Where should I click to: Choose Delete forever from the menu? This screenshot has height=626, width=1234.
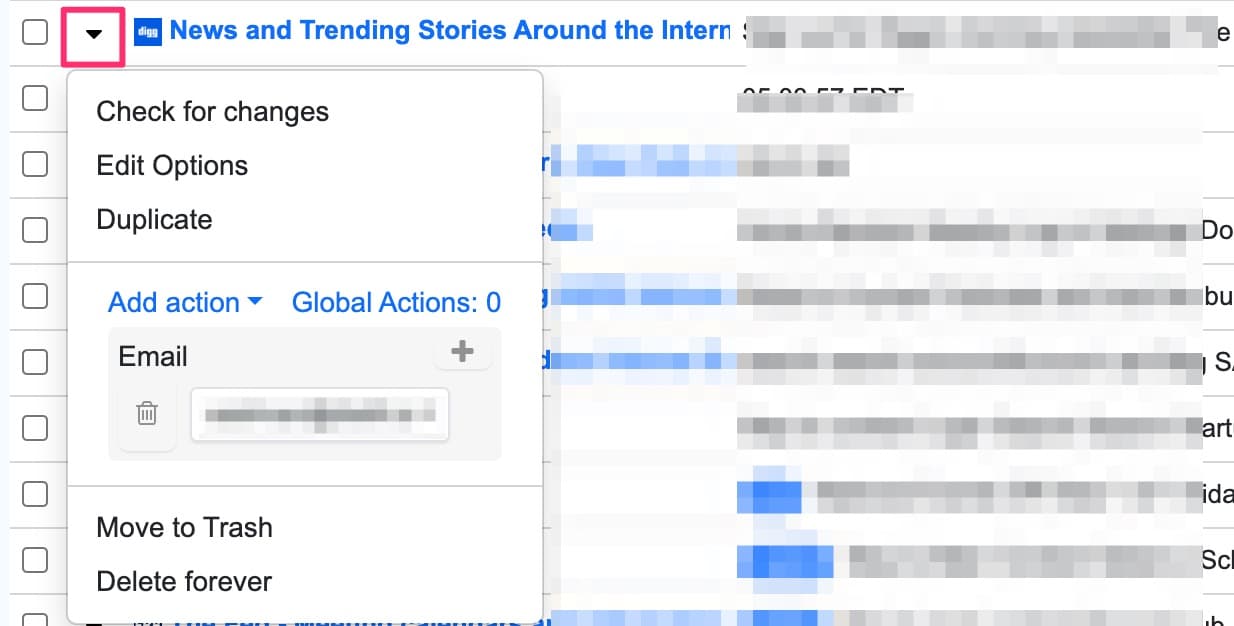tap(184, 581)
